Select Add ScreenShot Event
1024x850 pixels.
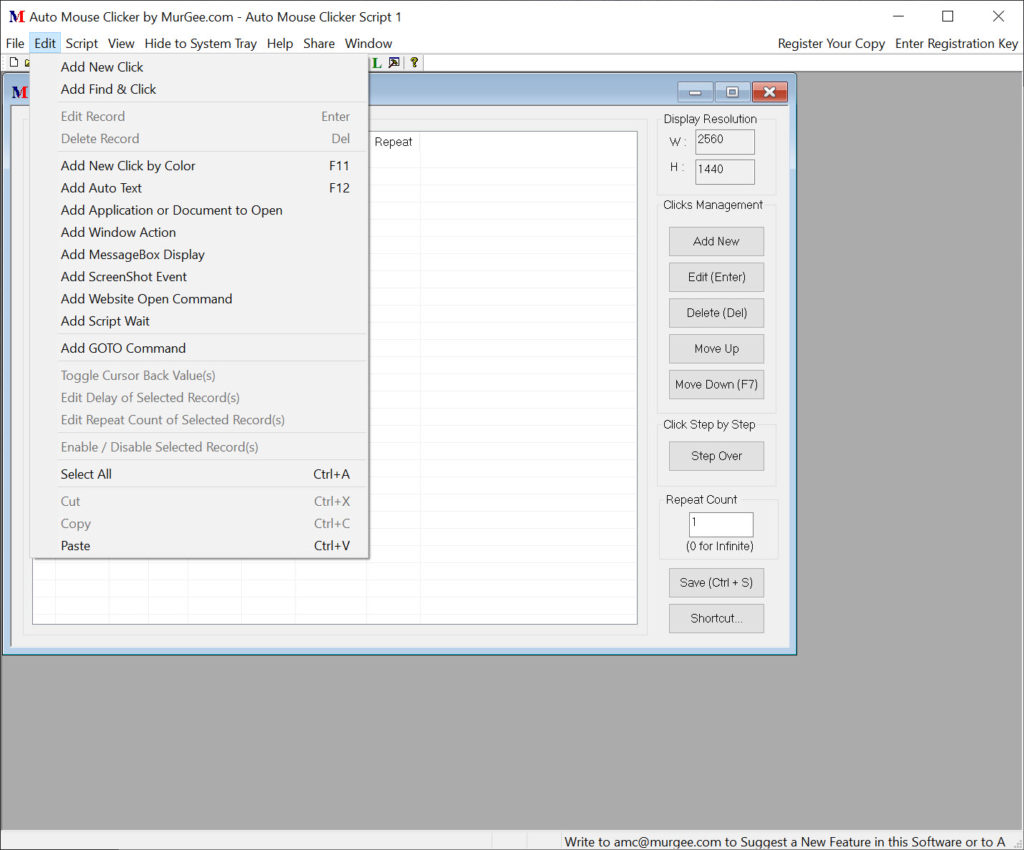[x=199, y=277]
